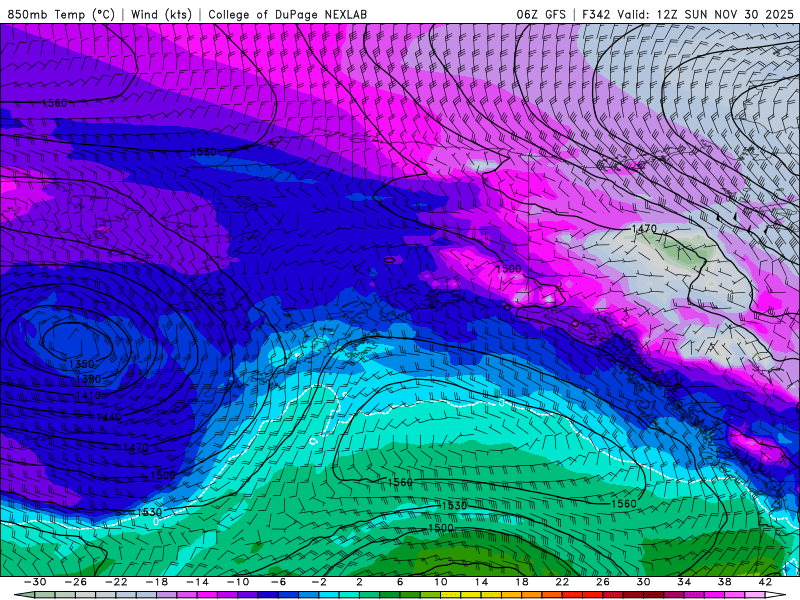Click the "F342" forecast hour text
800x600 pixels.
click(x=596, y=14)
